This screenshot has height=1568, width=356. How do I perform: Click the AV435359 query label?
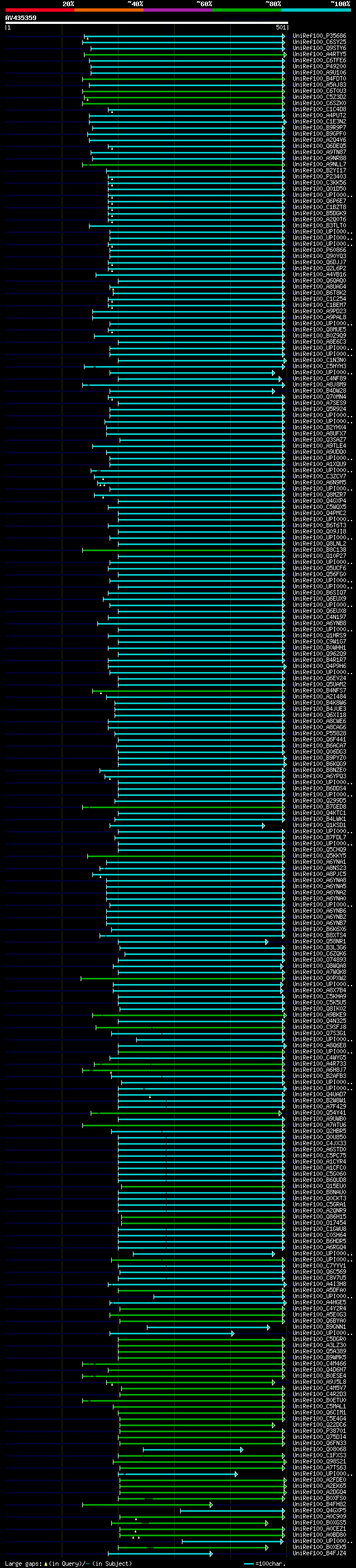coord(21,18)
